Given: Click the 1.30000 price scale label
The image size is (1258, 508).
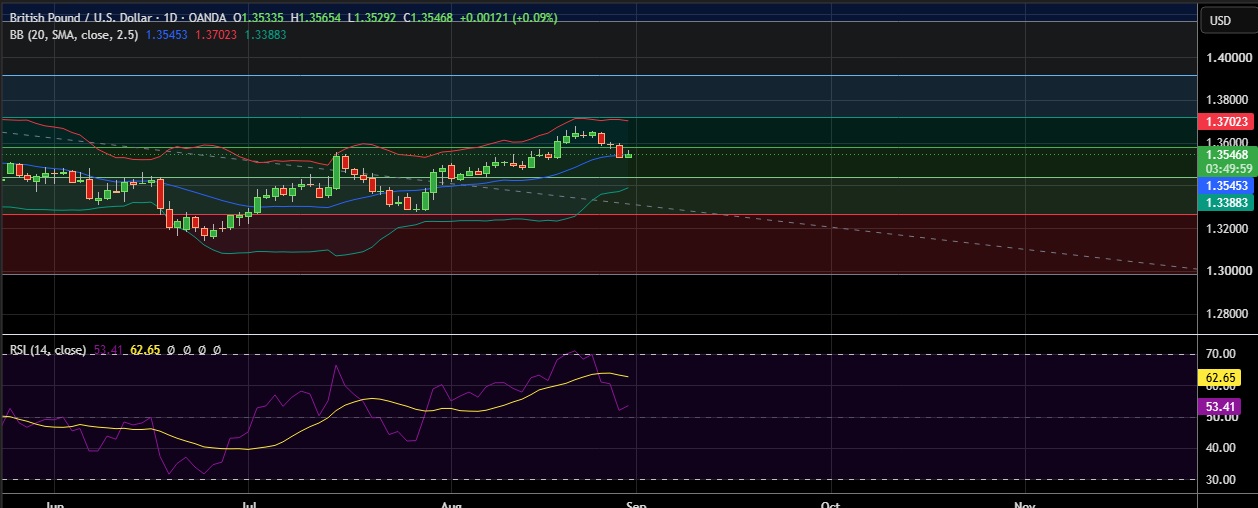Looking at the screenshot, I should tap(1226, 271).
